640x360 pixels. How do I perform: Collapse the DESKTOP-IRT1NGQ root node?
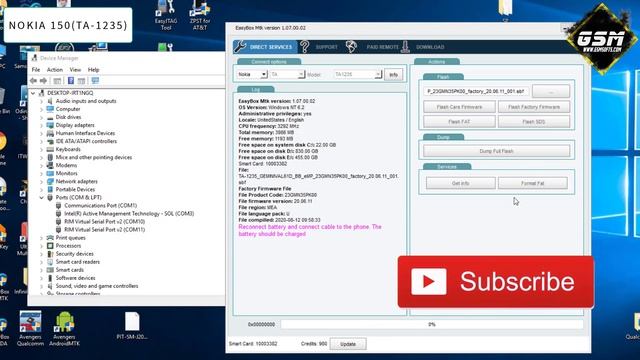[x=33, y=93]
